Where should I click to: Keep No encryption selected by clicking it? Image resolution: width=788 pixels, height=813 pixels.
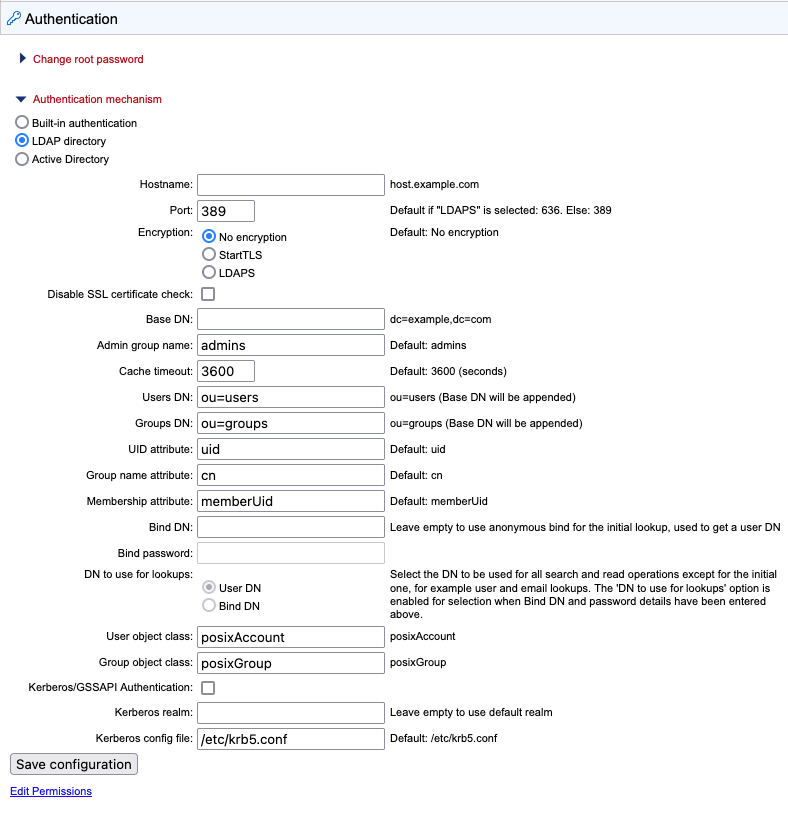click(209, 236)
